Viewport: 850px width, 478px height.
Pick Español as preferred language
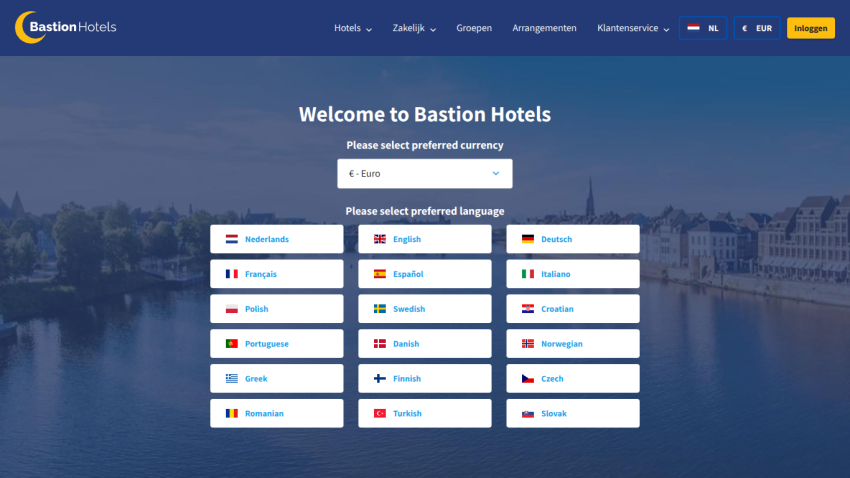coord(424,274)
